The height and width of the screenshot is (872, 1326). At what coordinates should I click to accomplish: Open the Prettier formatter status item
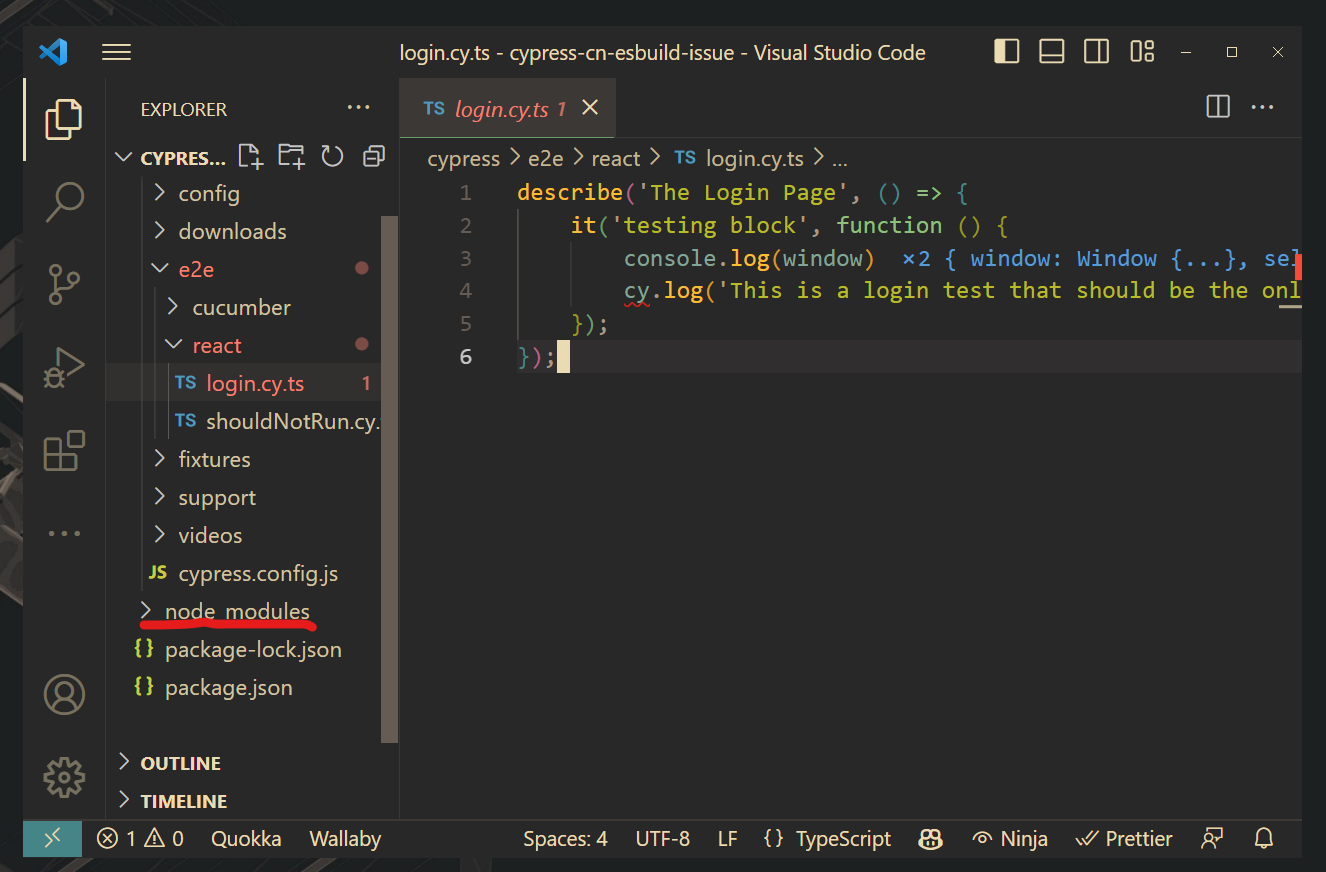point(1124,838)
